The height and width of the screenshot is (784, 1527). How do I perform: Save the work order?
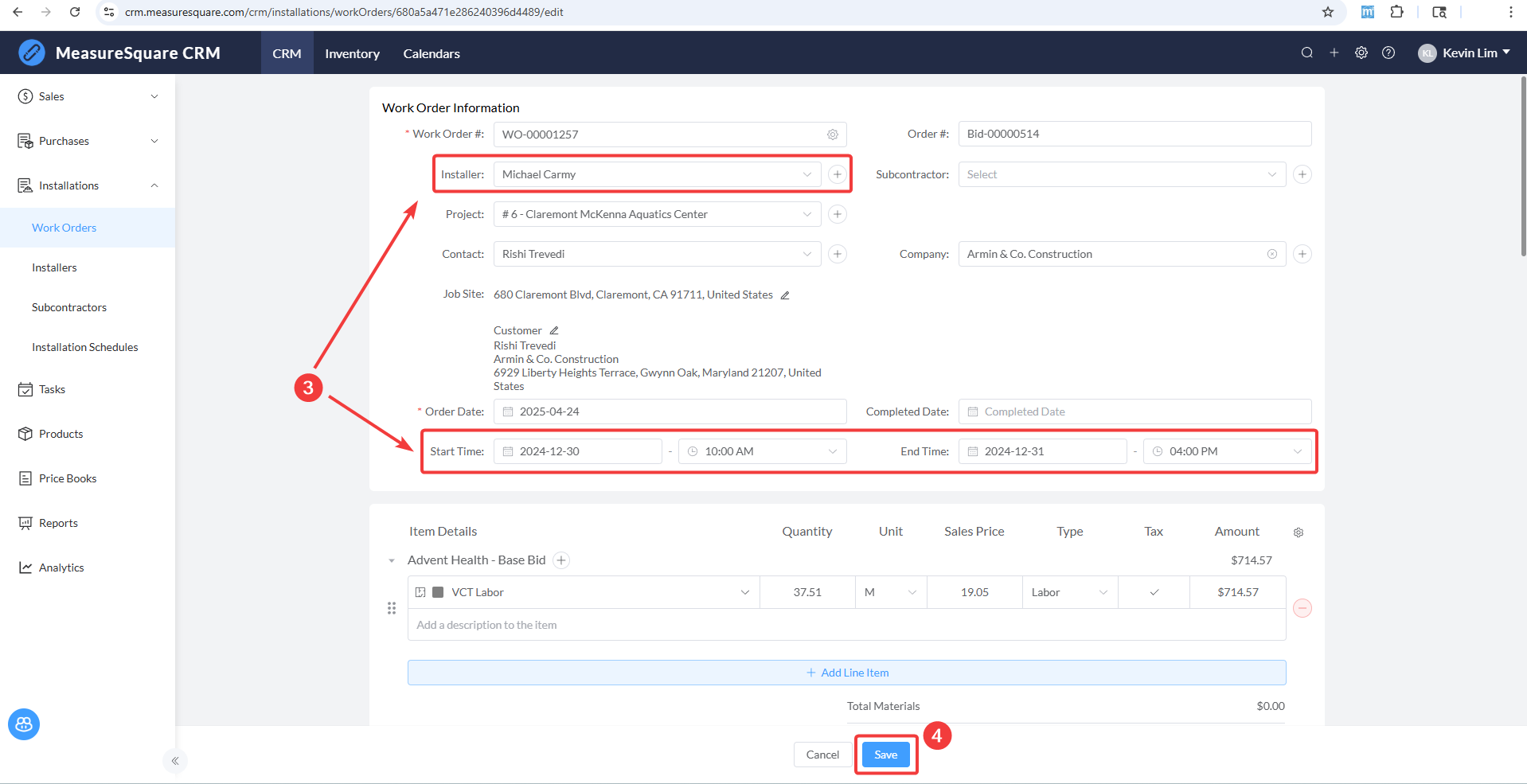pyautogui.click(x=886, y=755)
